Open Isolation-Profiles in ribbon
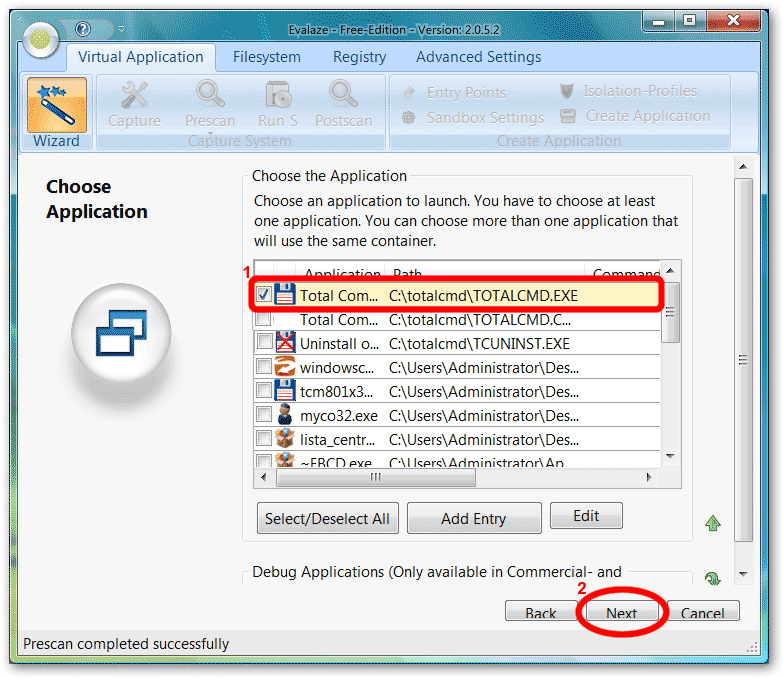This screenshot has width=783, height=678. click(628, 91)
